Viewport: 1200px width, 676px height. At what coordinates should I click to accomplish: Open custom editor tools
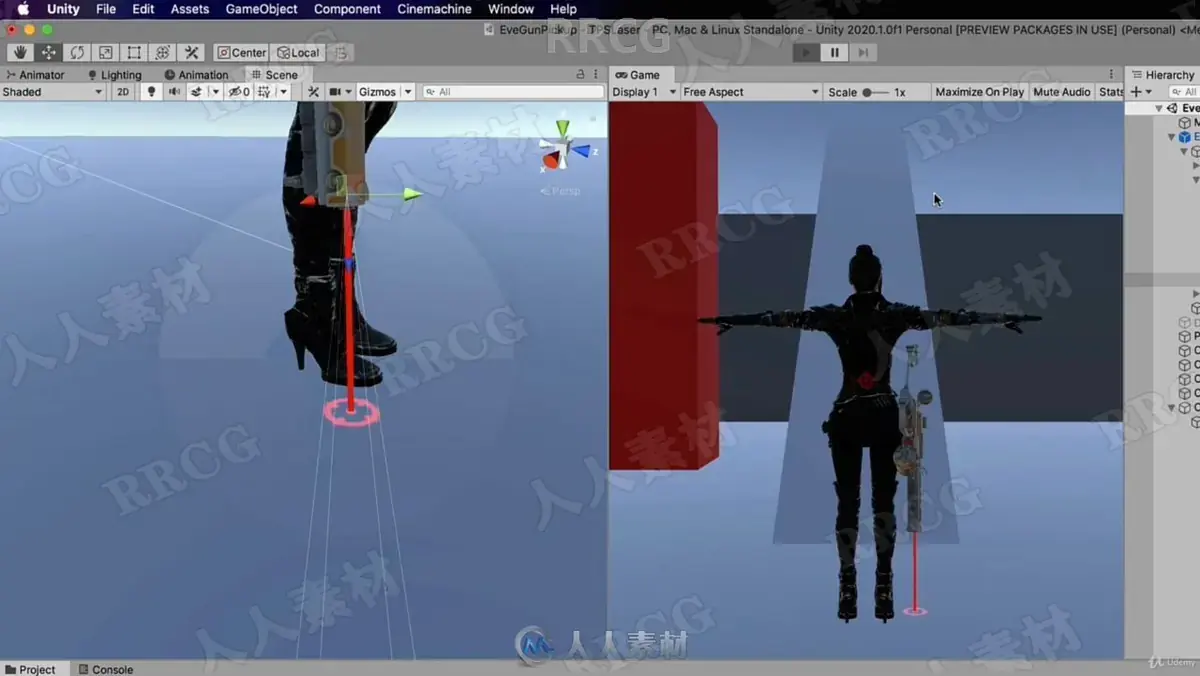pyautogui.click(x=191, y=52)
